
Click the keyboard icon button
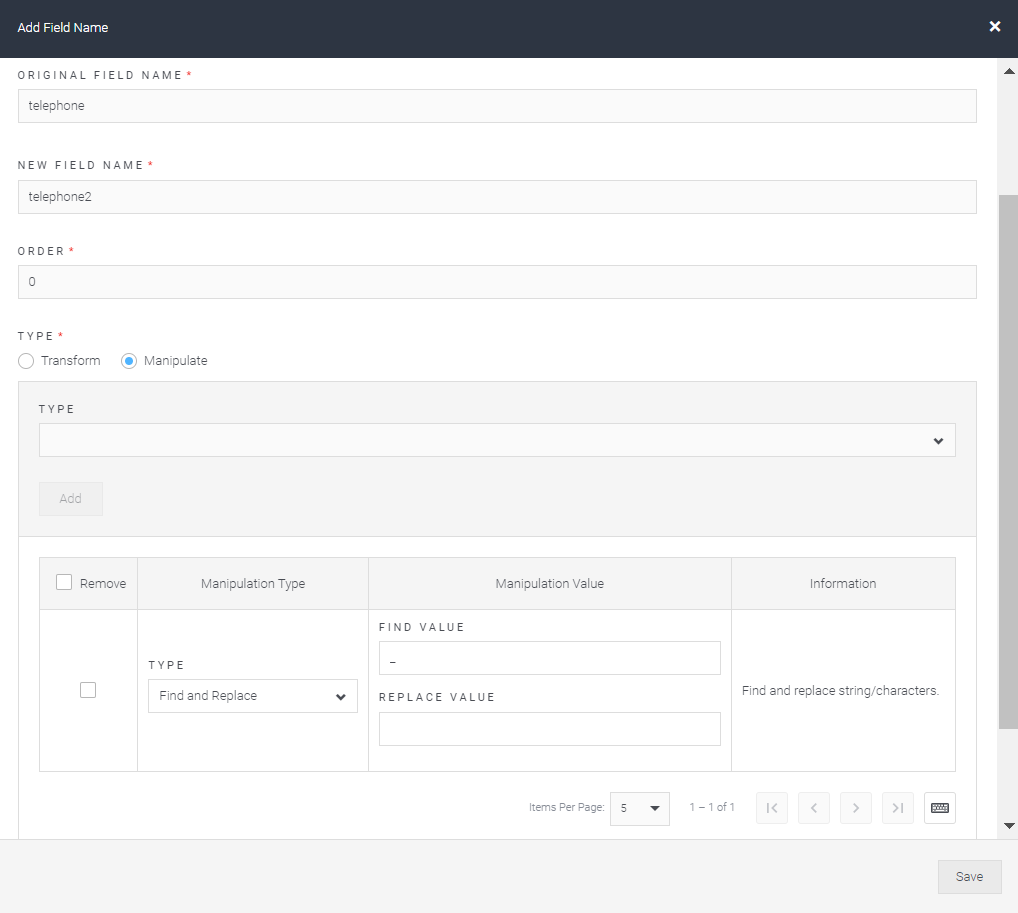tap(939, 808)
